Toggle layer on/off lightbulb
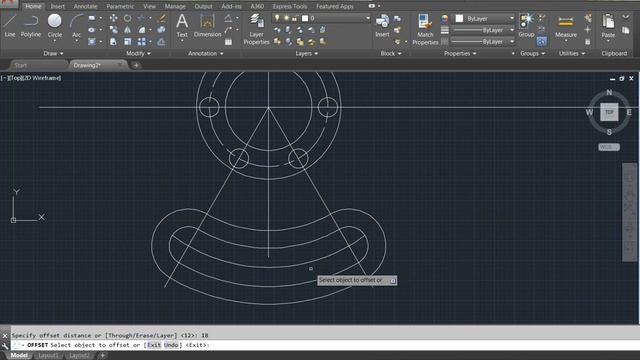Image resolution: width=640 pixels, height=360 pixels. pos(277,18)
